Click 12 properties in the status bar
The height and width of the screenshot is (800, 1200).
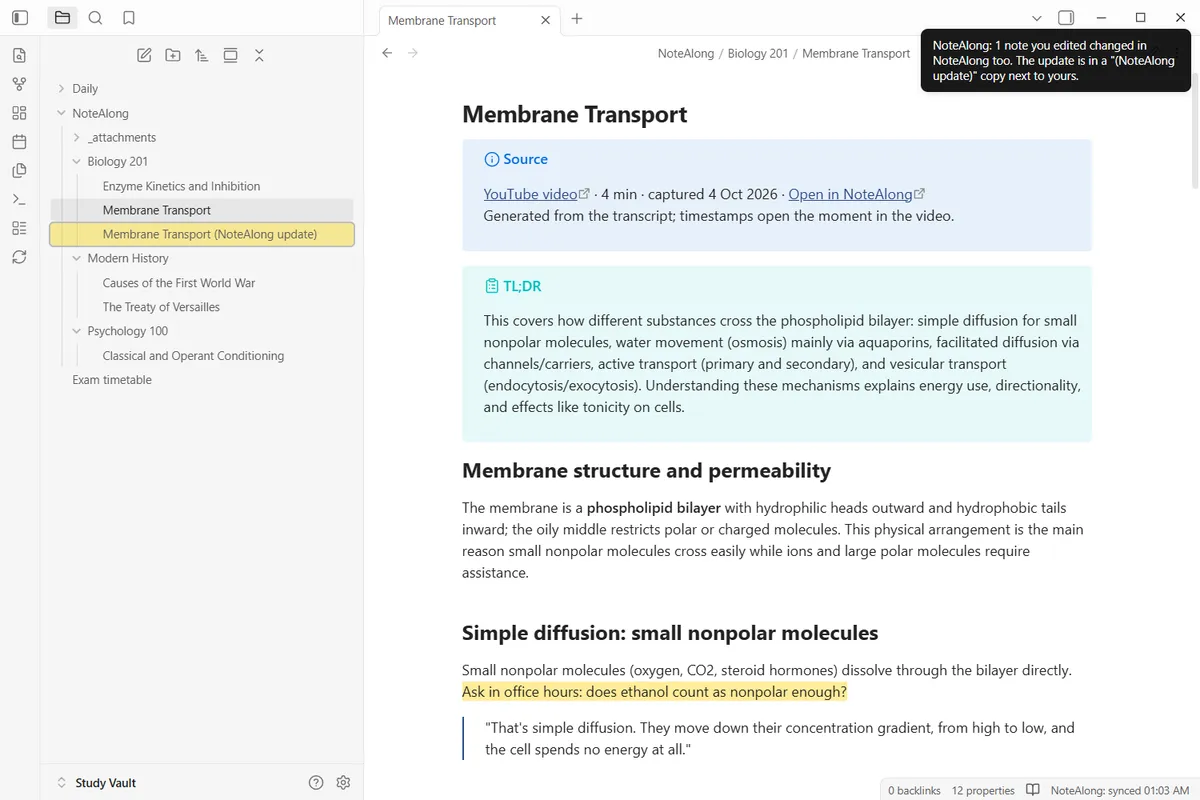983,790
